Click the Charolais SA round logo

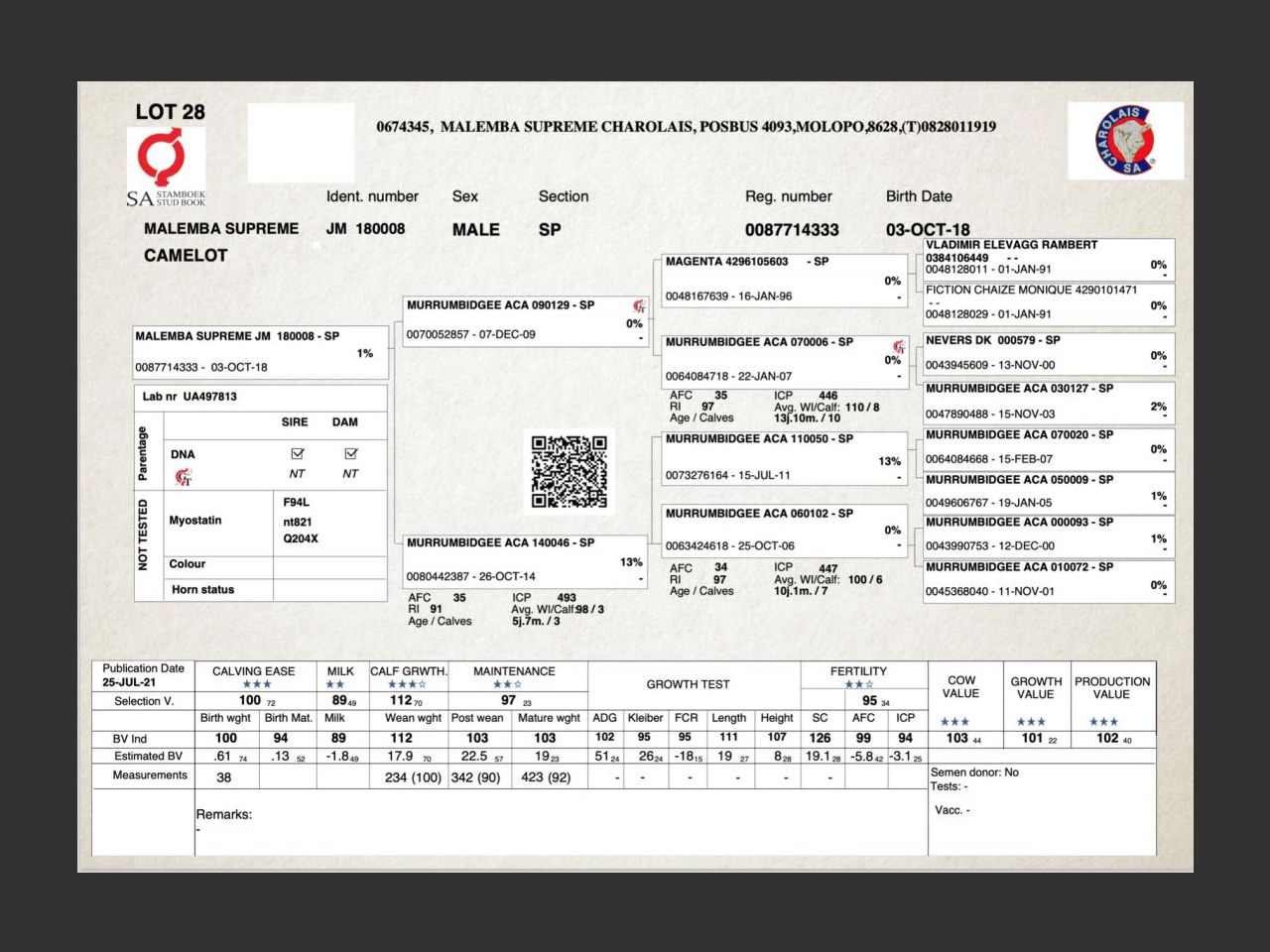click(1126, 140)
